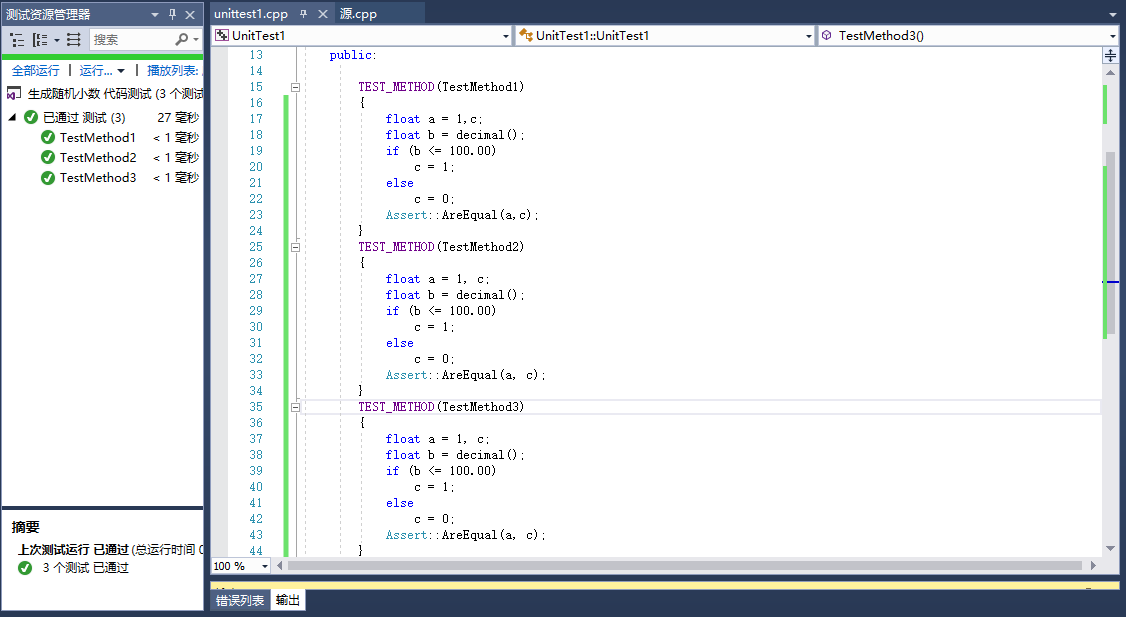Open the 输出 tab
Screen dimensions: 1126x617
tap(288, 600)
